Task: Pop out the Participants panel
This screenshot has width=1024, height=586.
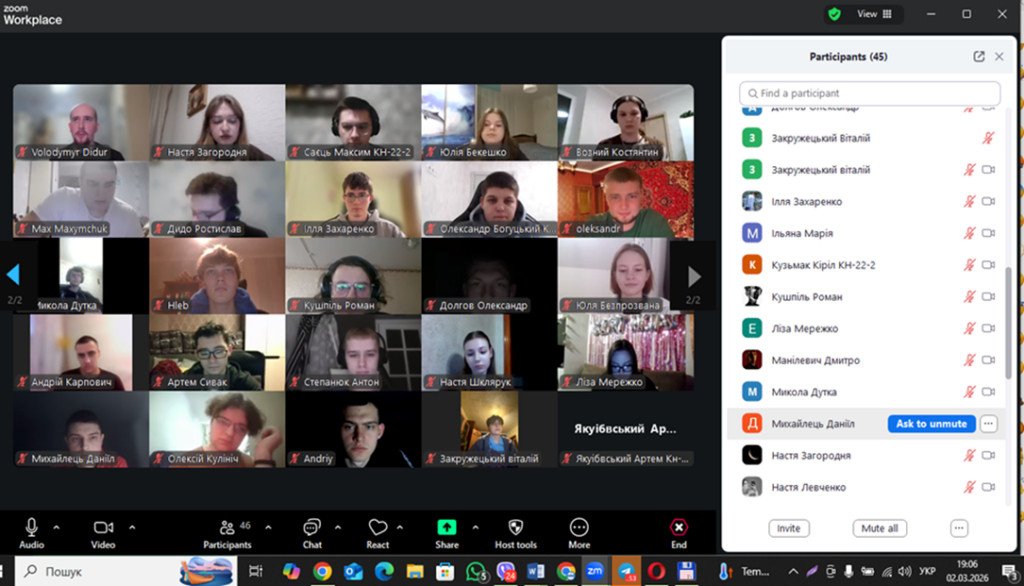Action: coord(979,57)
